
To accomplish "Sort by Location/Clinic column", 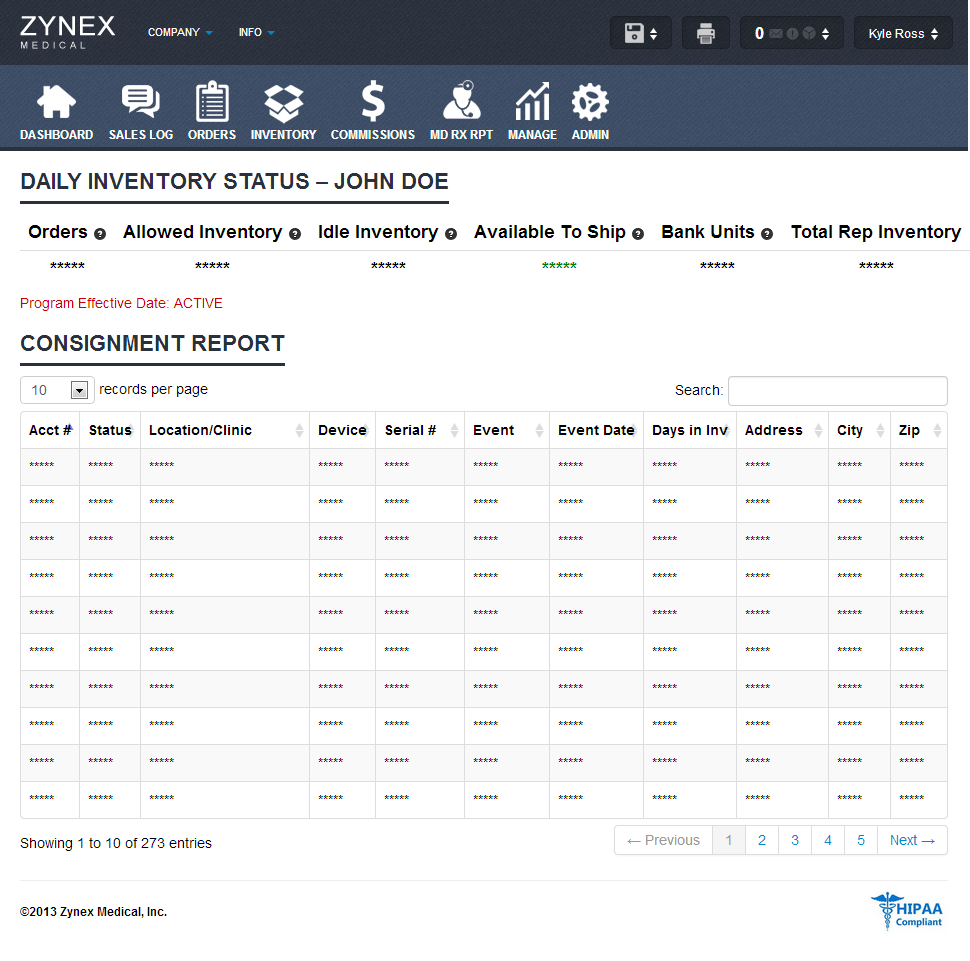I will (225, 430).
